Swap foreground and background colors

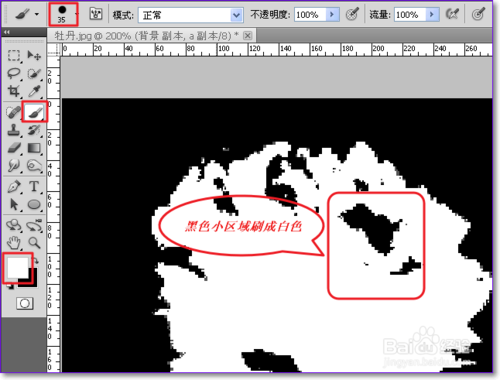pos(35,260)
